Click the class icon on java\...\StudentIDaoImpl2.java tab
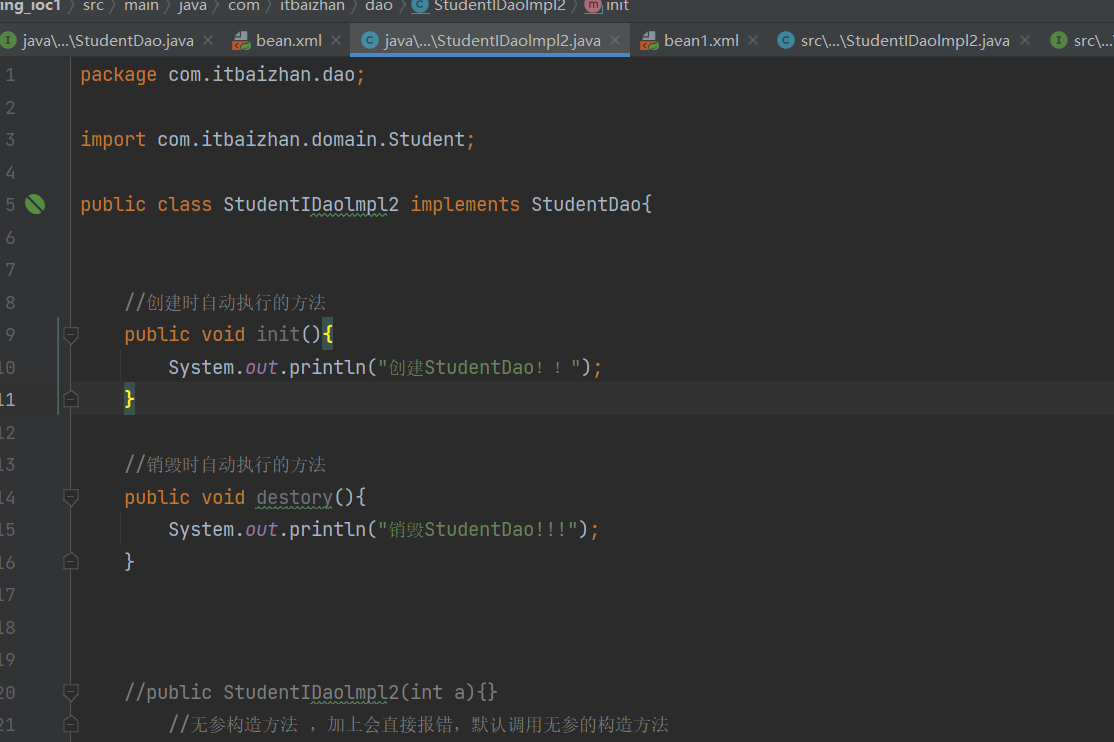The height and width of the screenshot is (742, 1114). 369,41
